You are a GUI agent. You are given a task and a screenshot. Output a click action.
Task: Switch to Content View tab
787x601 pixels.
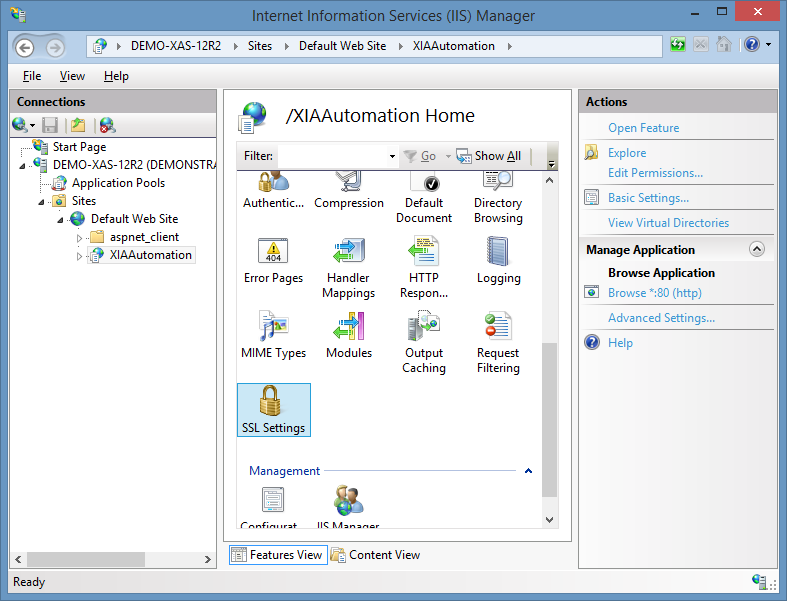click(x=375, y=555)
